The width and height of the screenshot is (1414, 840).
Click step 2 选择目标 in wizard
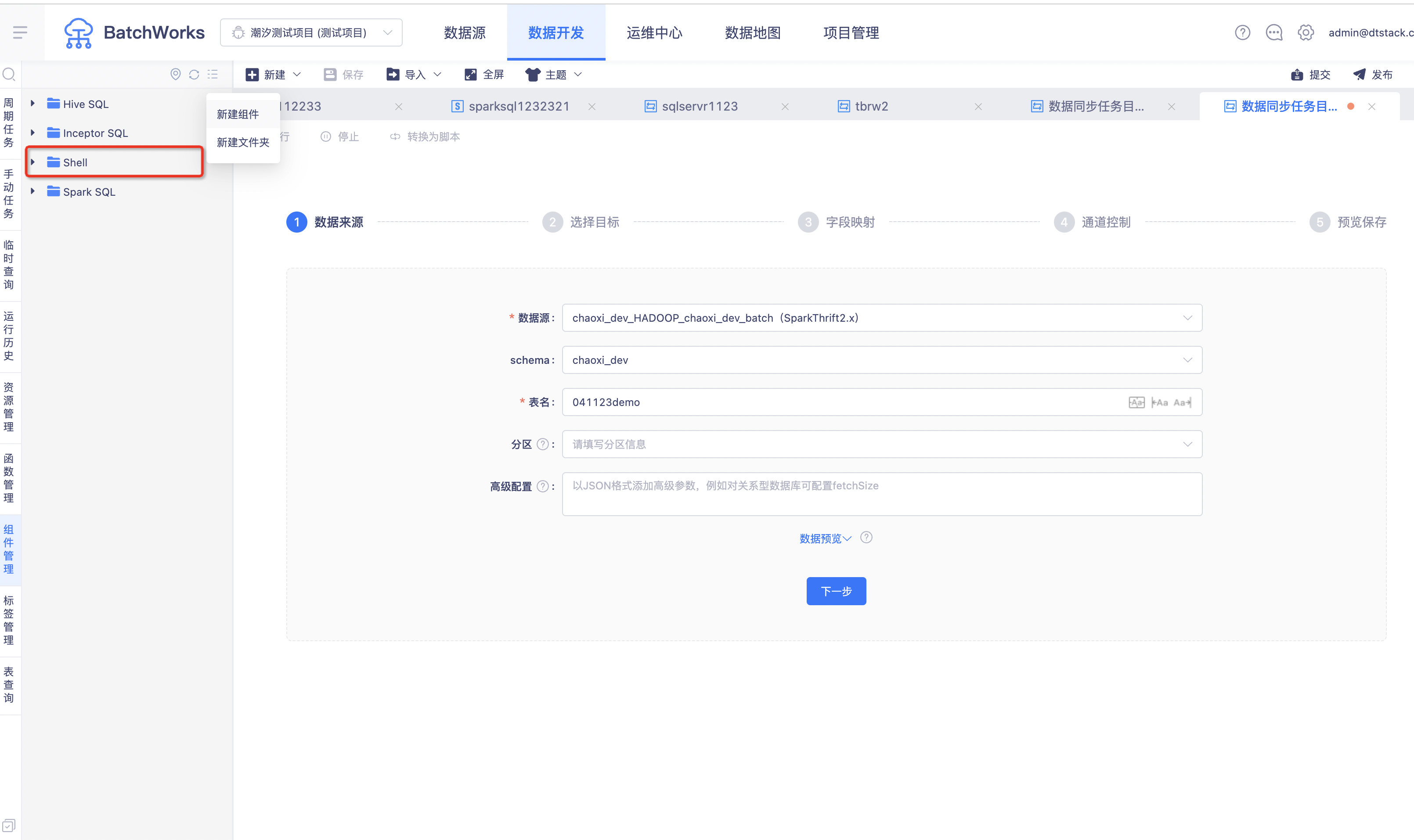pos(581,223)
